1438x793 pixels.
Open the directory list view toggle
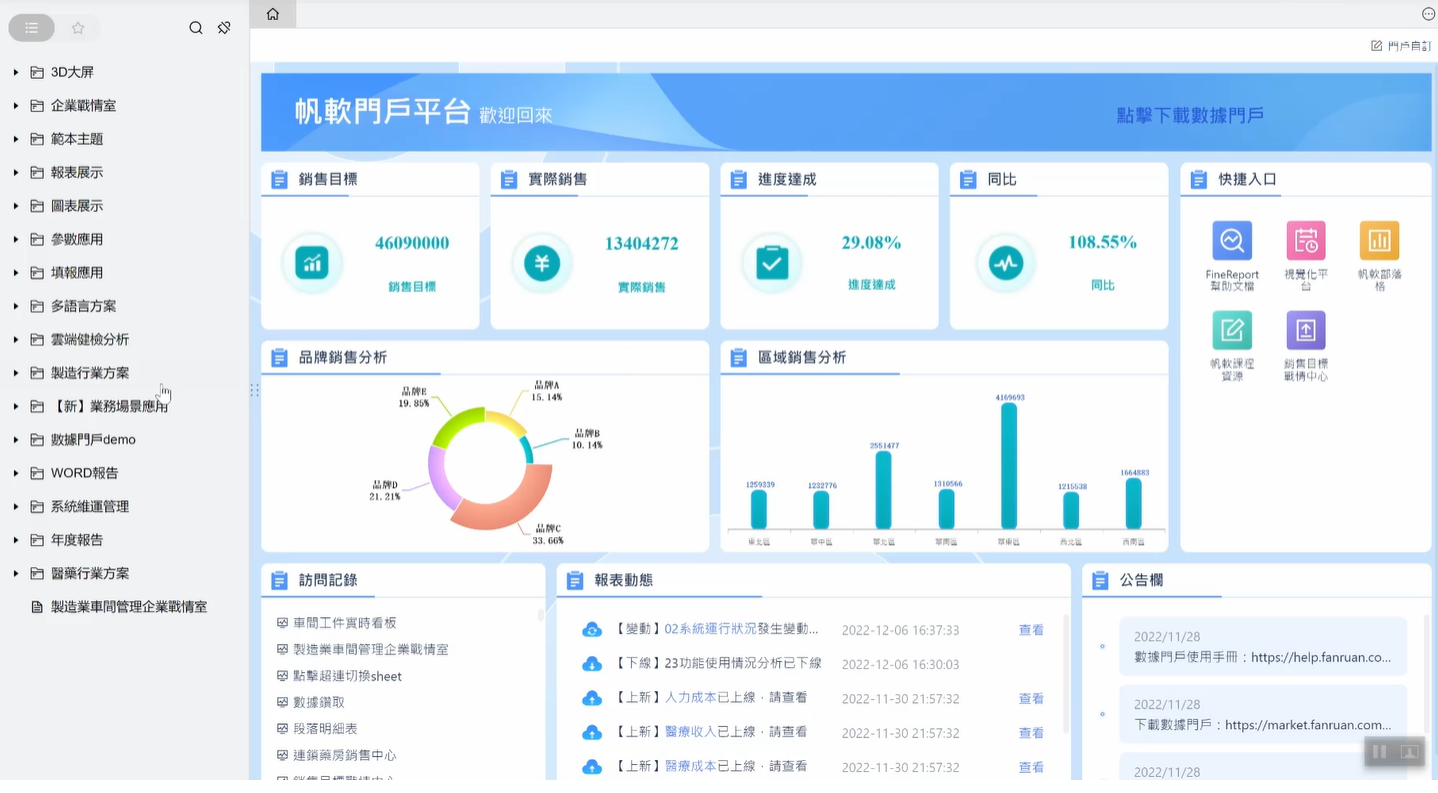coord(32,28)
